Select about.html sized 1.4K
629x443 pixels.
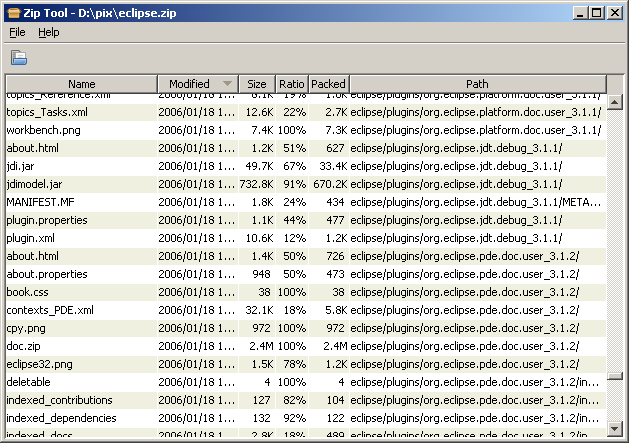coord(306,256)
